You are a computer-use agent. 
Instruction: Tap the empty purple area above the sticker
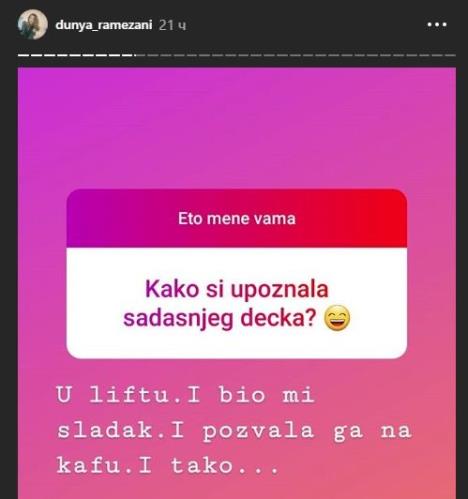click(237, 128)
